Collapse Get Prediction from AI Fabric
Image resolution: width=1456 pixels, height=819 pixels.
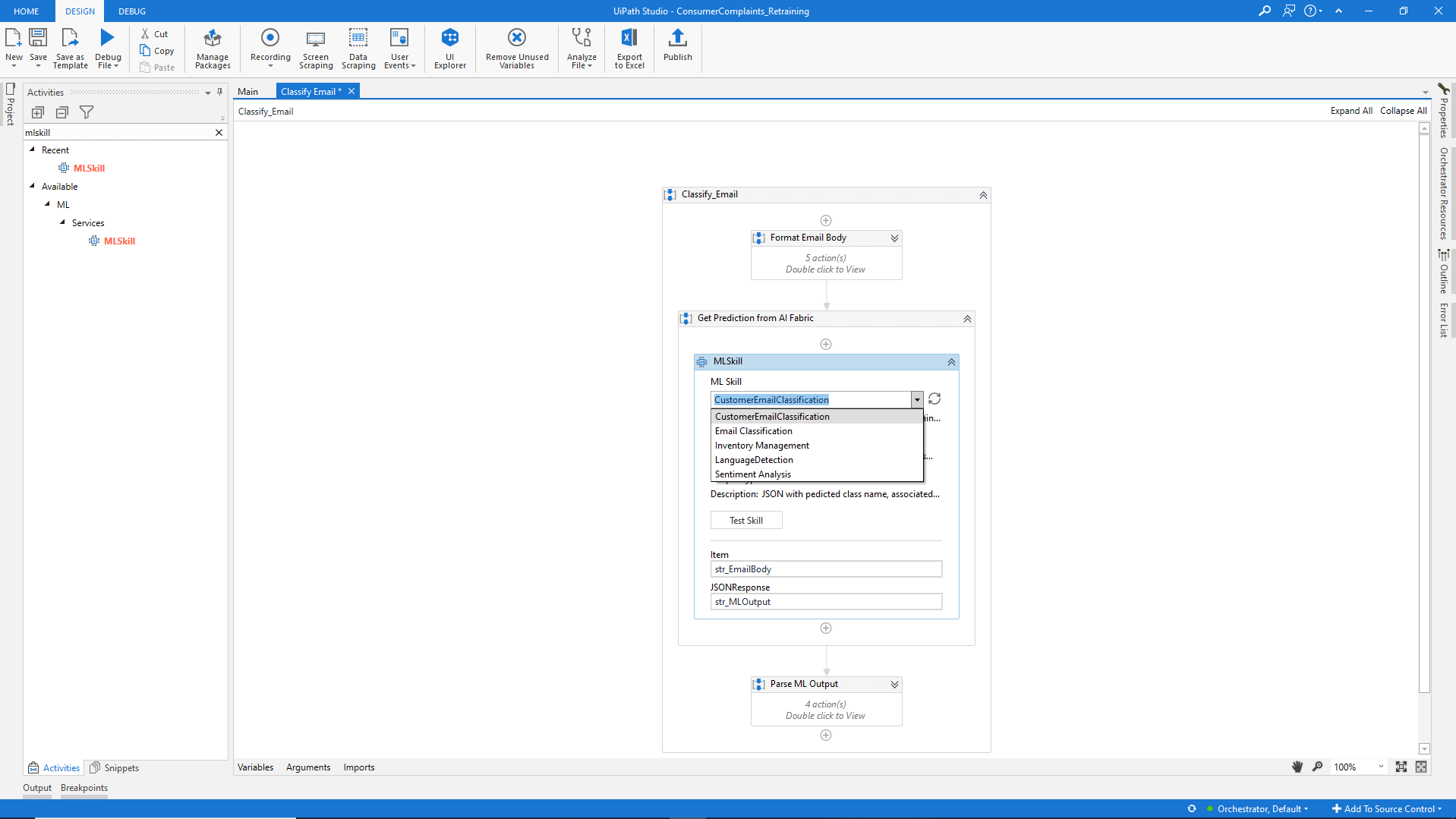pos(967,319)
